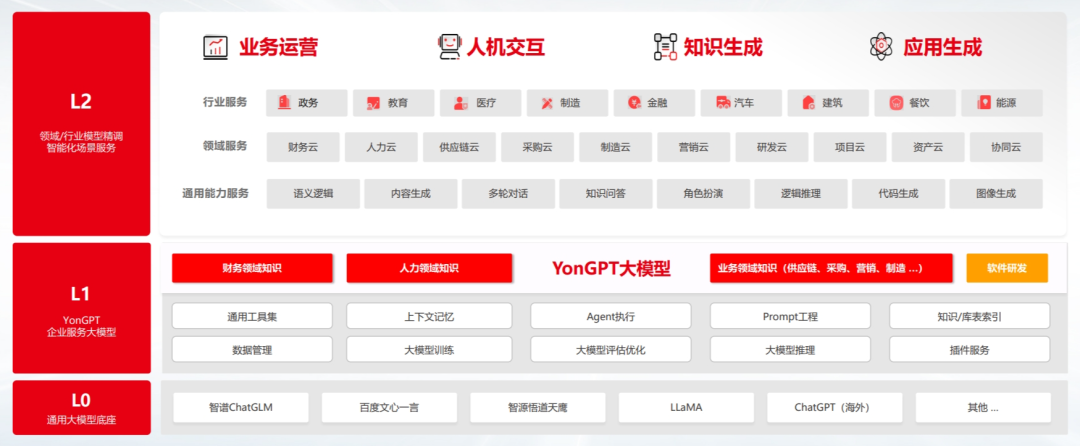This screenshot has height=446, width=1080.
Task: Select the Agent执行 module
Action: pos(610,316)
